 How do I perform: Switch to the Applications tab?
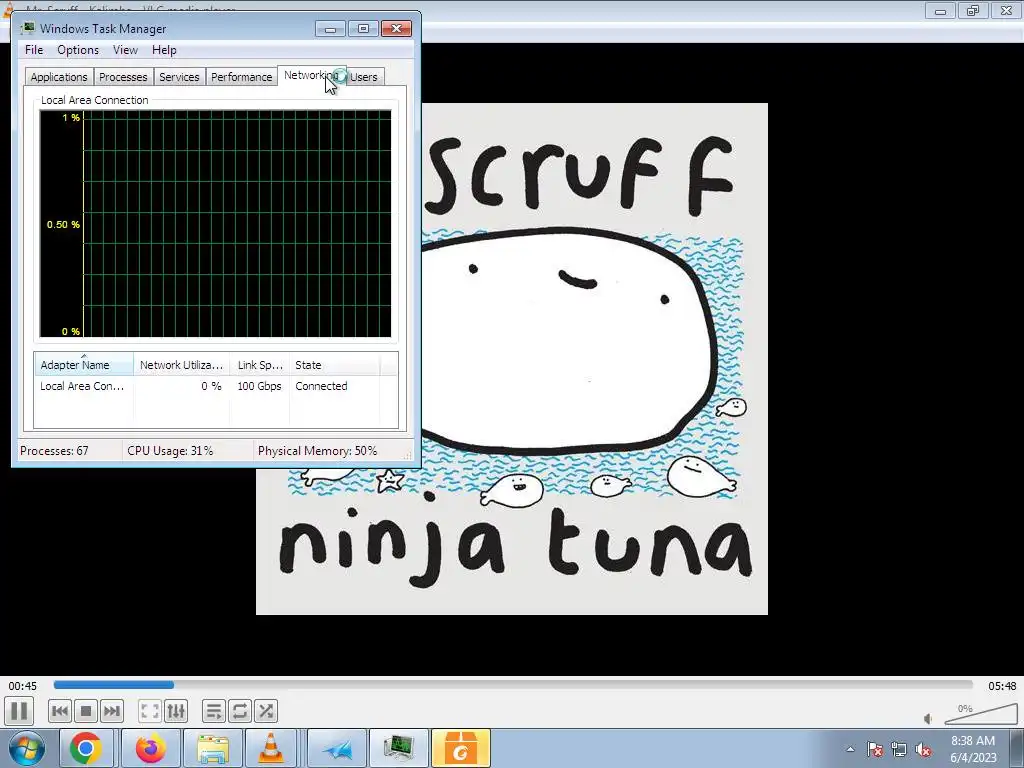[x=59, y=76]
